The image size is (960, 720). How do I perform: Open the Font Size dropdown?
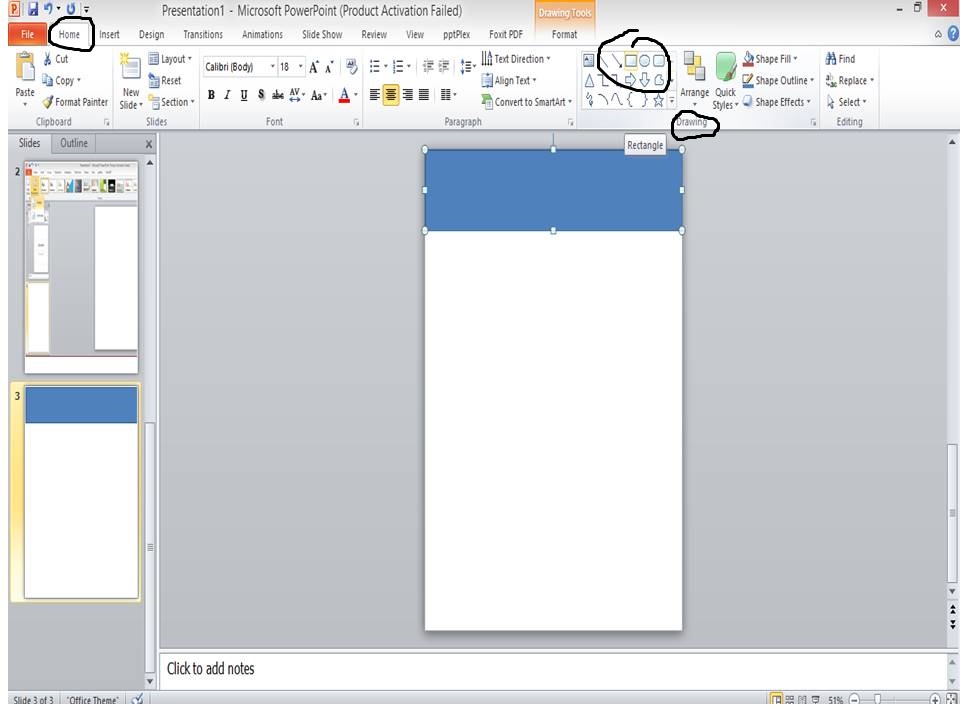click(x=299, y=67)
